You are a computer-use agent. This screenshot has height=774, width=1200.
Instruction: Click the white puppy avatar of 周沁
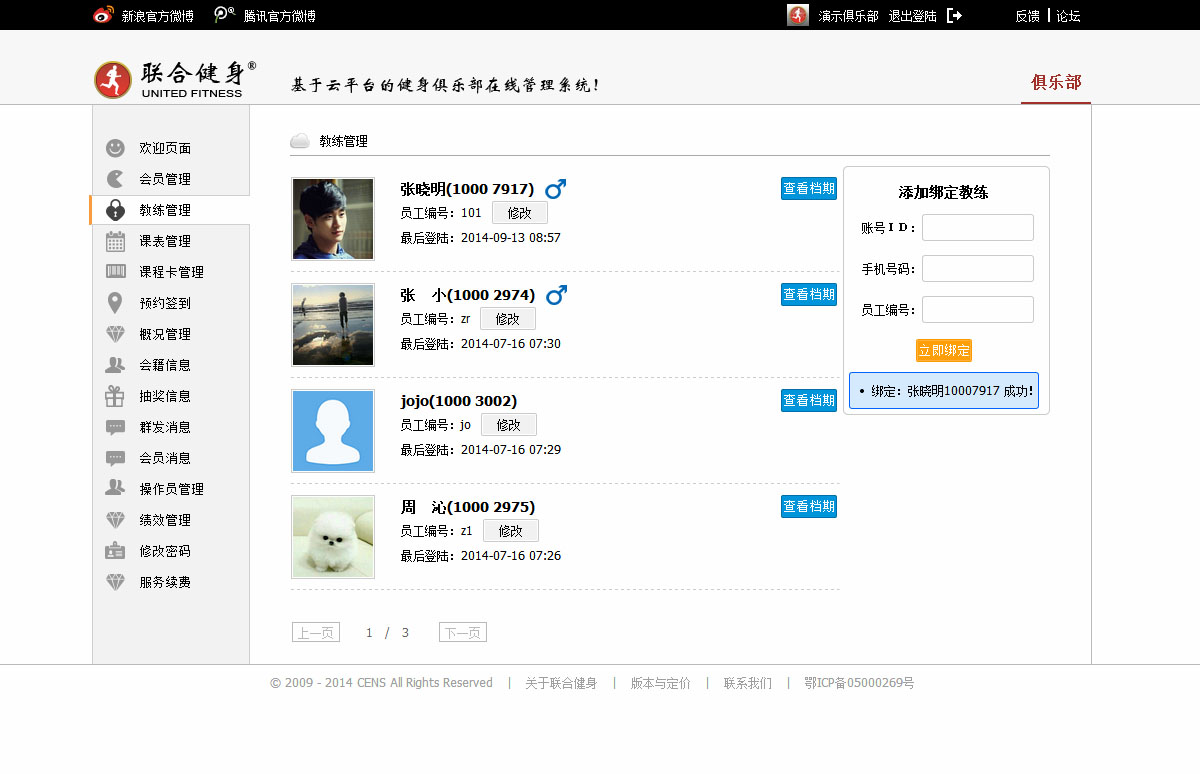(333, 537)
